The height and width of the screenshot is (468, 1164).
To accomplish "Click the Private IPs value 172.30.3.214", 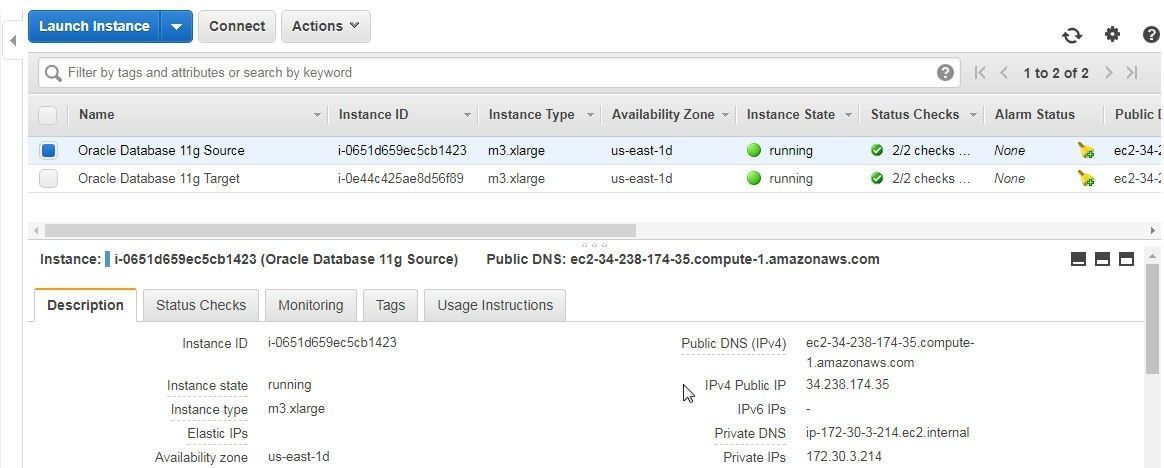I will [844, 458].
